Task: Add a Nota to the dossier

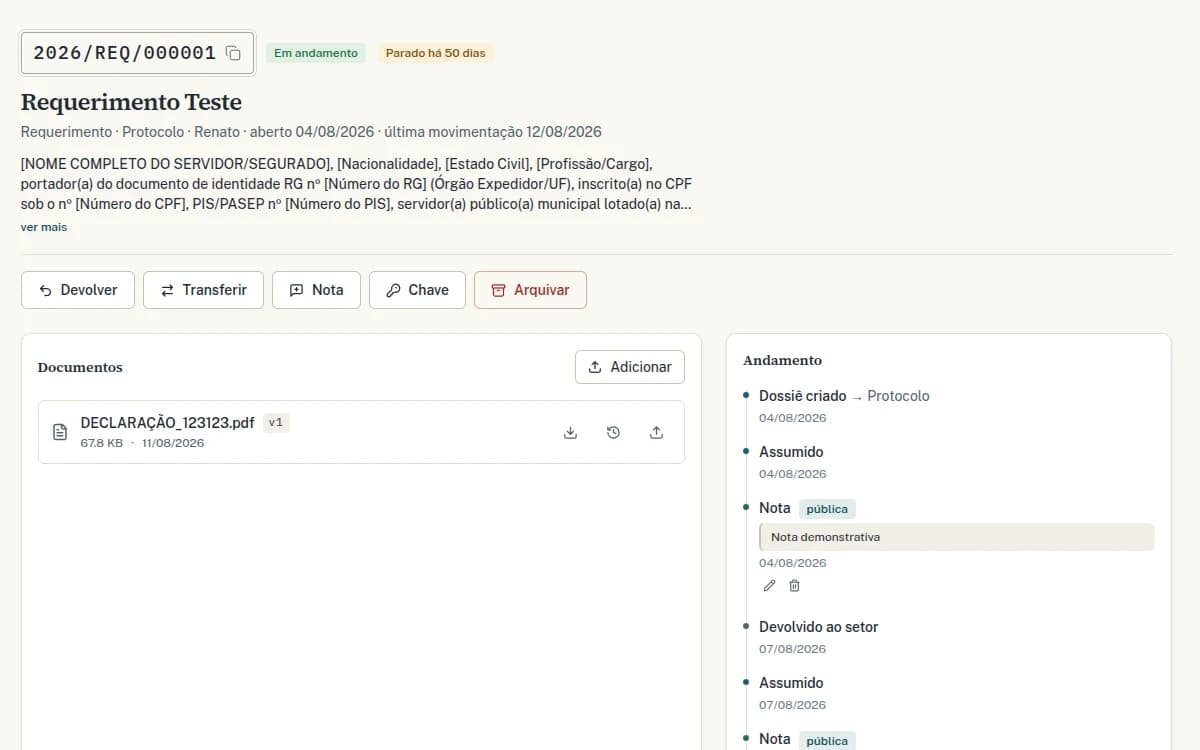Action: (316, 290)
